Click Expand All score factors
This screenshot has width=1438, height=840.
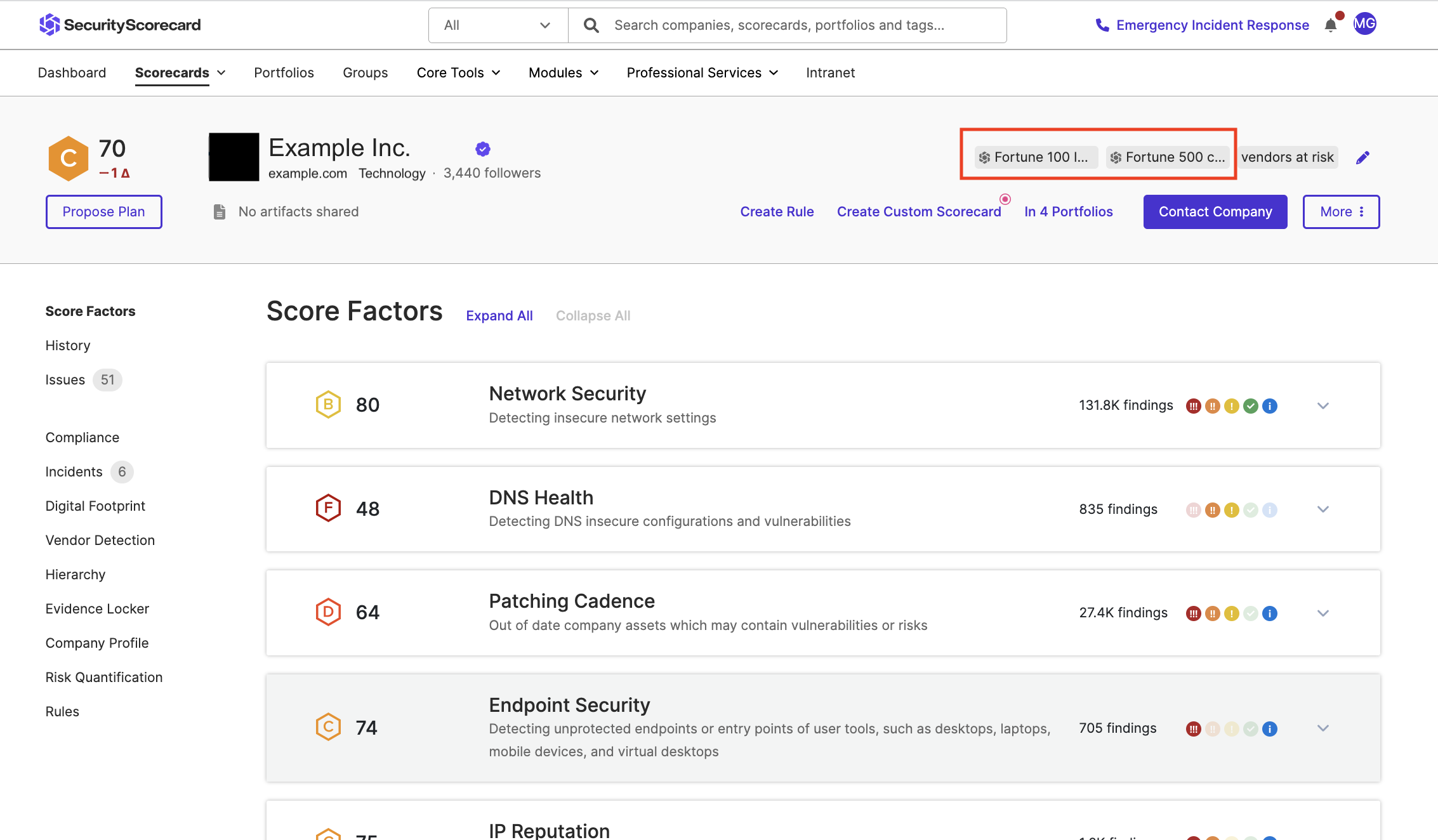pos(499,316)
